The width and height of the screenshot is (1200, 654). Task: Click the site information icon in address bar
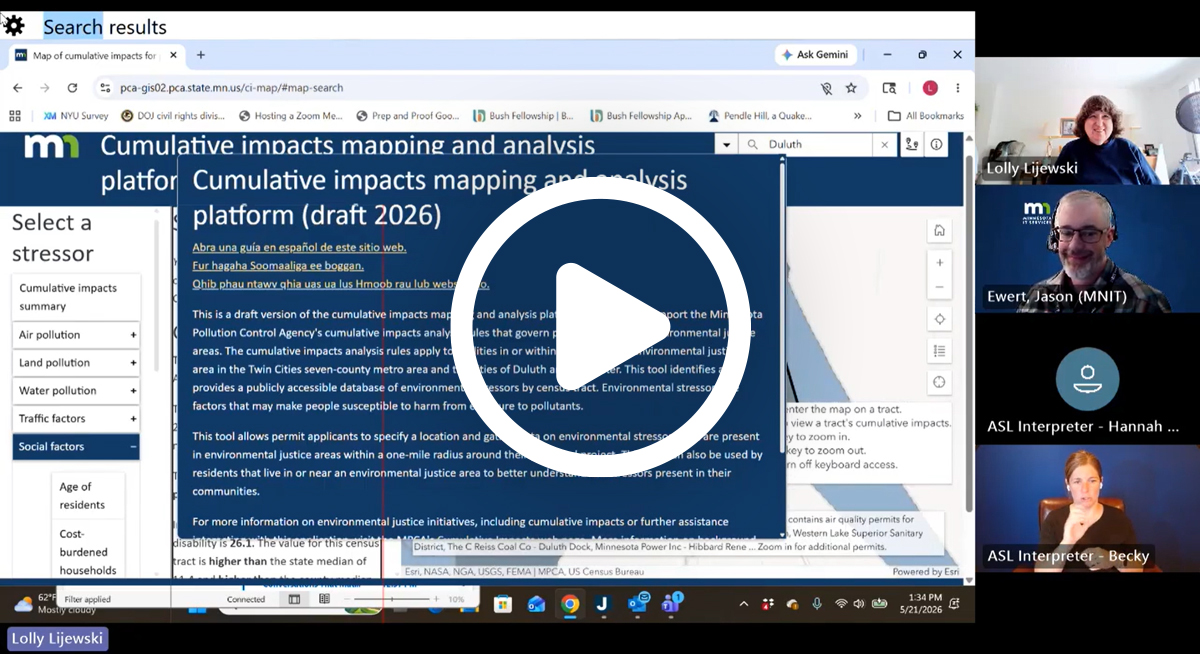click(105, 88)
